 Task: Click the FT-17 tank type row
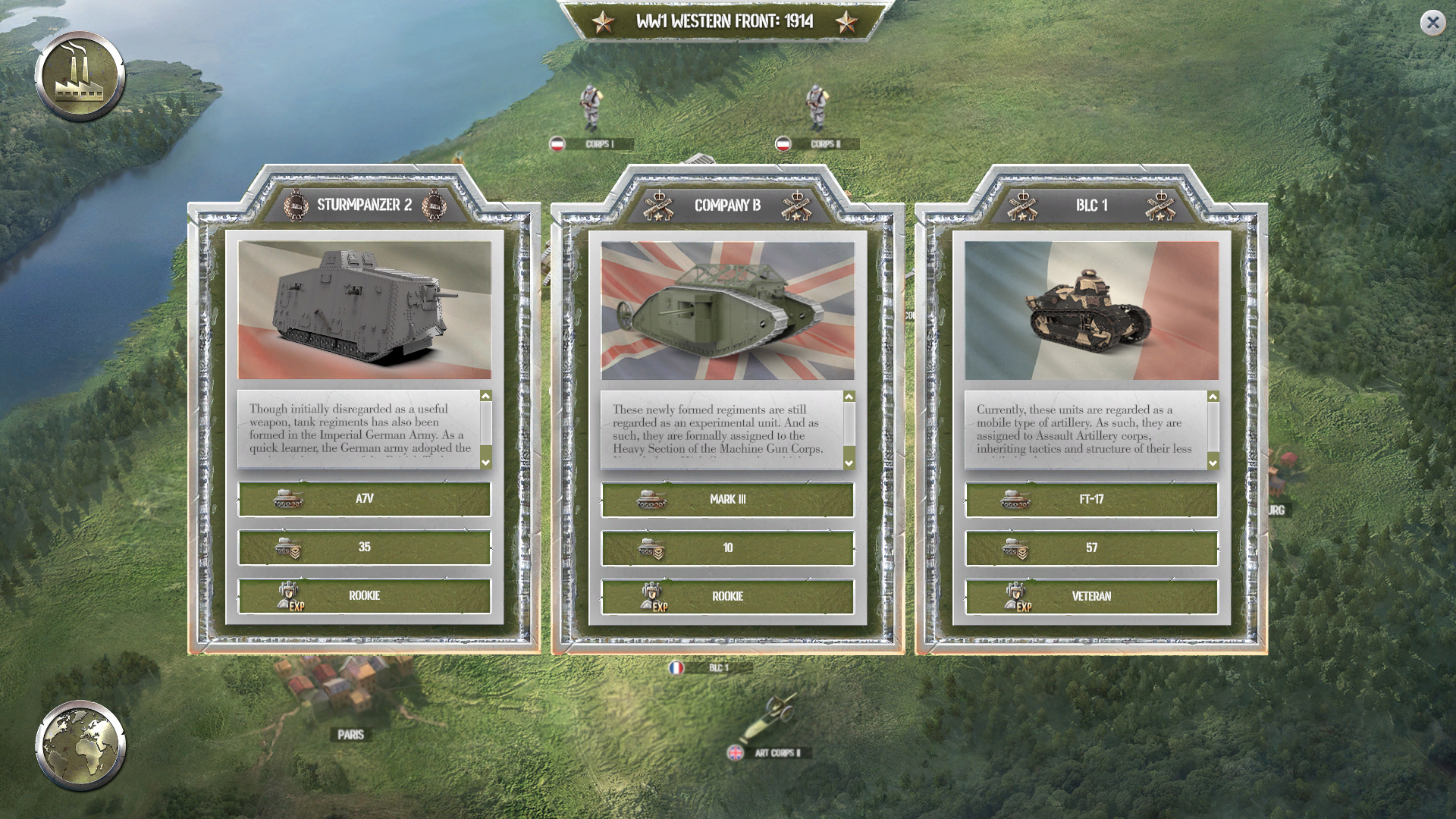1091,499
